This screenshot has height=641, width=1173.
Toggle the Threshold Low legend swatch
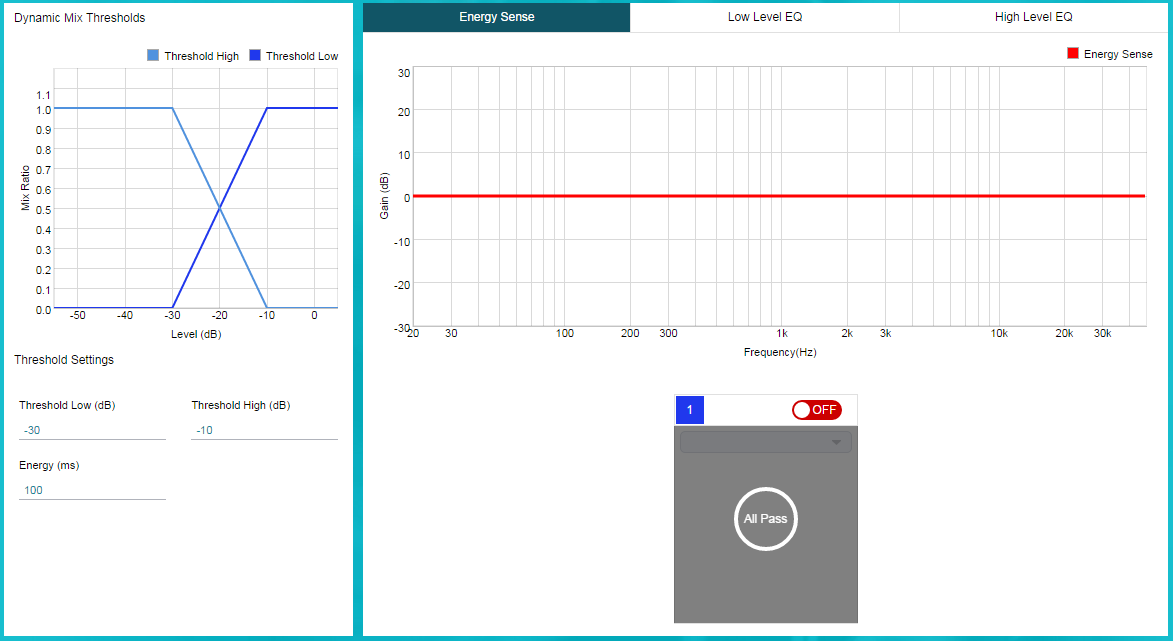pyautogui.click(x=255, y=56)
